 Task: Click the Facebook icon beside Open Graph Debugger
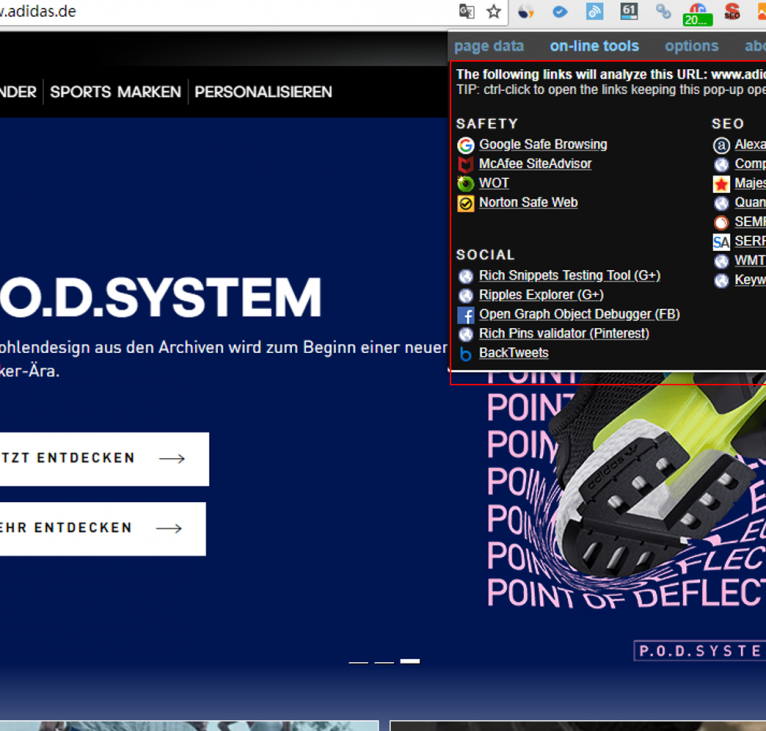tap(465, 315)
